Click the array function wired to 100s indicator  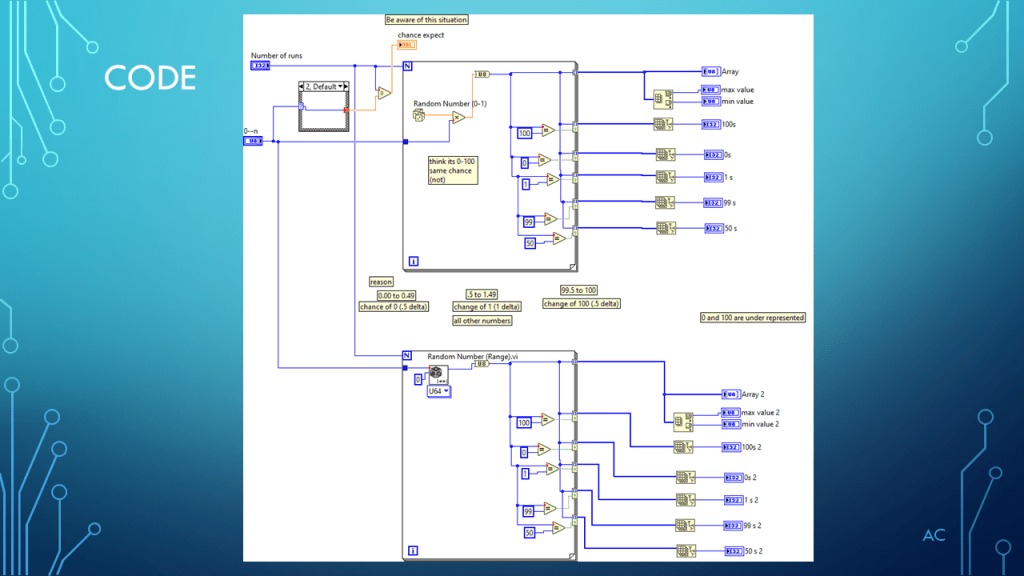click(661, 124)
